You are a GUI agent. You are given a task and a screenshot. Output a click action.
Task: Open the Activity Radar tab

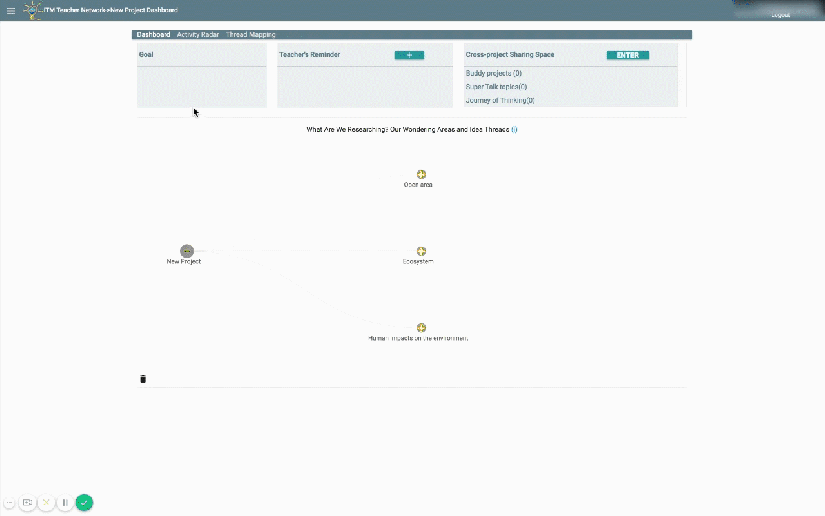pos(198,35)
